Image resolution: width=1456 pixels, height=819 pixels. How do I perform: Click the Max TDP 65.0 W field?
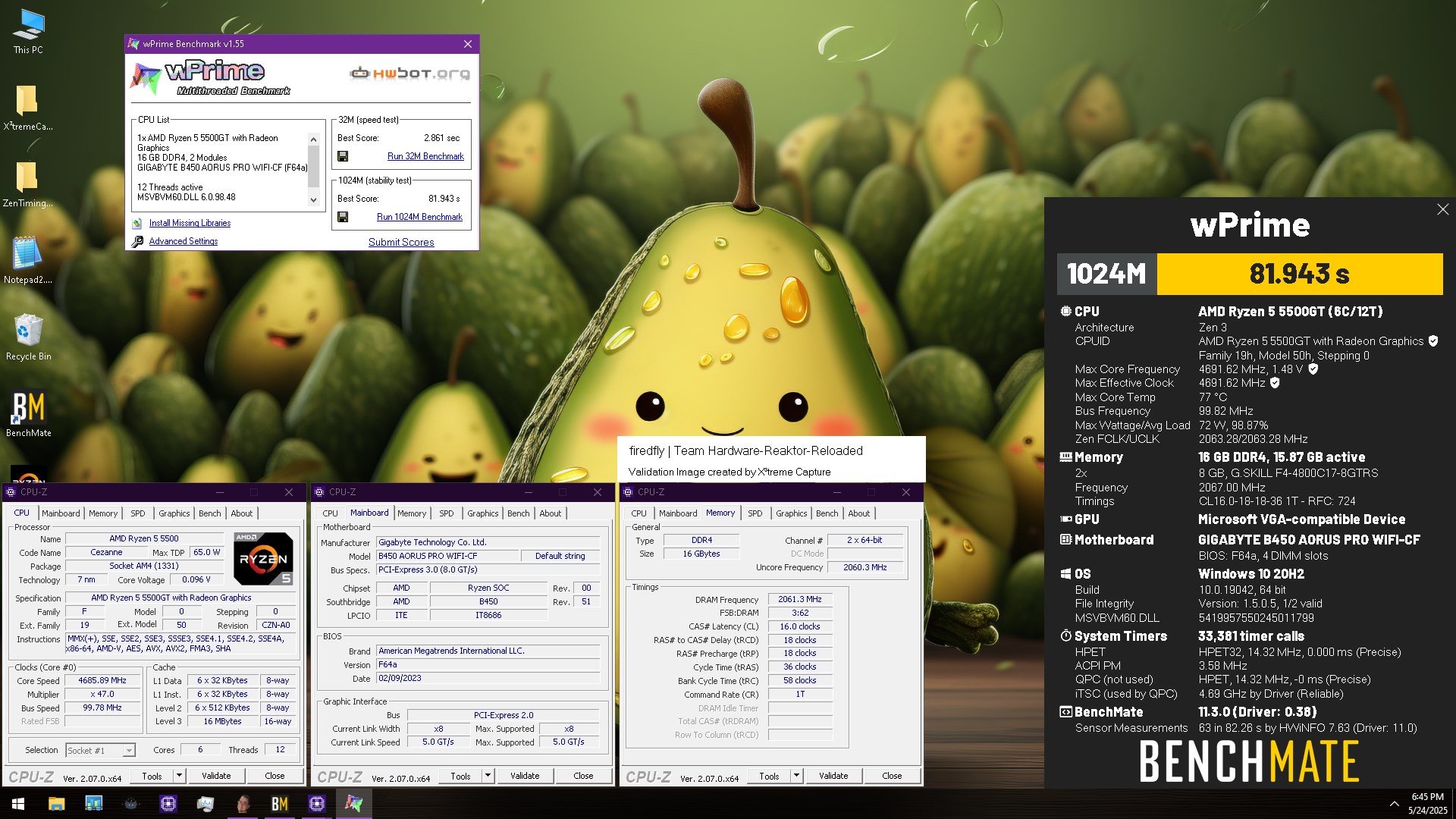pos(206,552)
